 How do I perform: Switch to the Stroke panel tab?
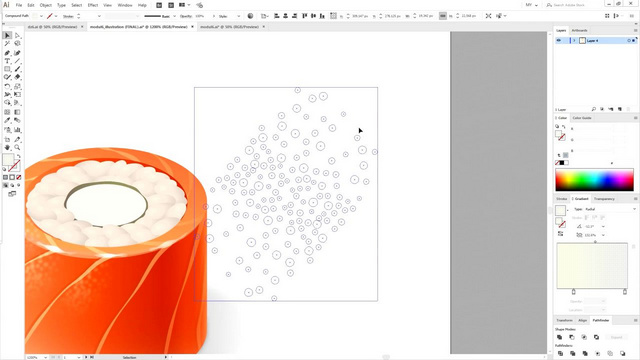(x=562, y=199)
